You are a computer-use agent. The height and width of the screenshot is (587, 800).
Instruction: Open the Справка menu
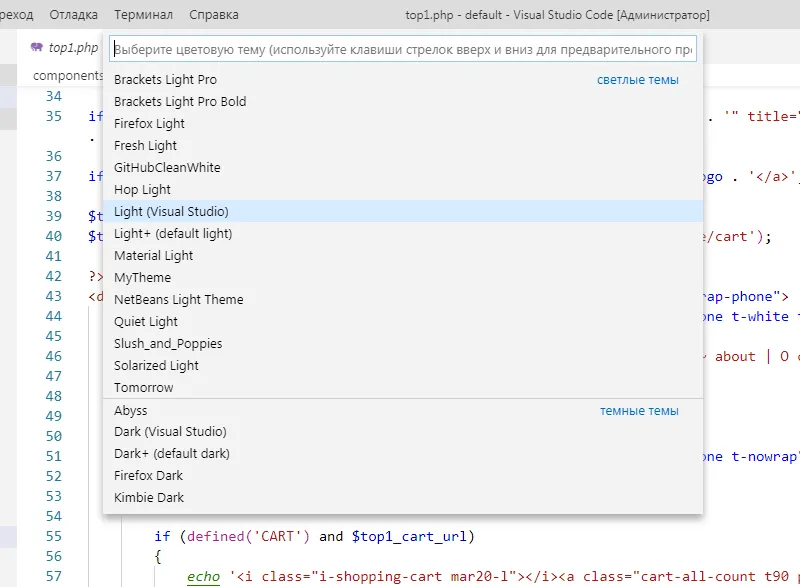tap(213, 14)
